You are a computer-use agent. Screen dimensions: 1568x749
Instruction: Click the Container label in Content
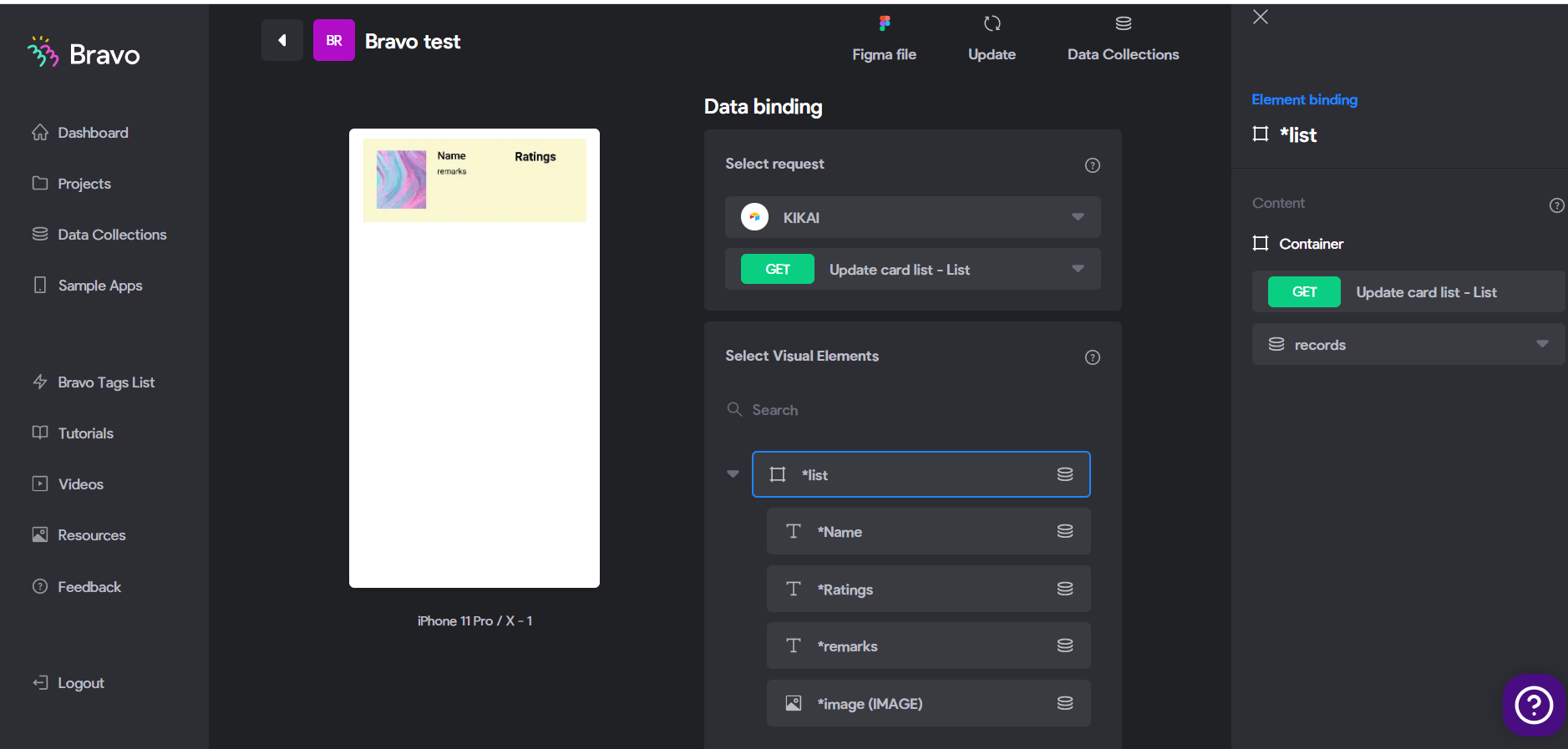point(1311,244)
